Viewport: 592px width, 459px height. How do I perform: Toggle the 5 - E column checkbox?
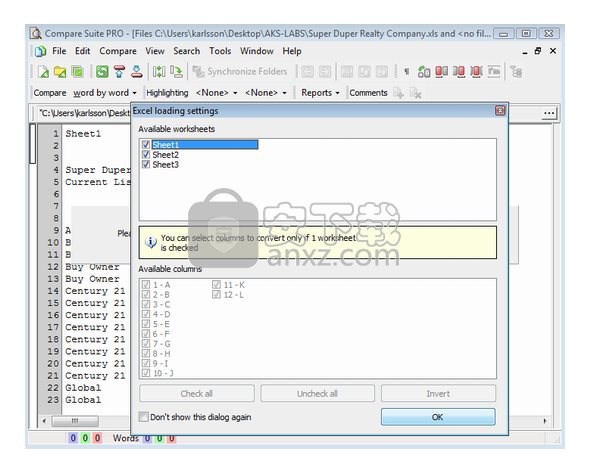pos(146,324)
